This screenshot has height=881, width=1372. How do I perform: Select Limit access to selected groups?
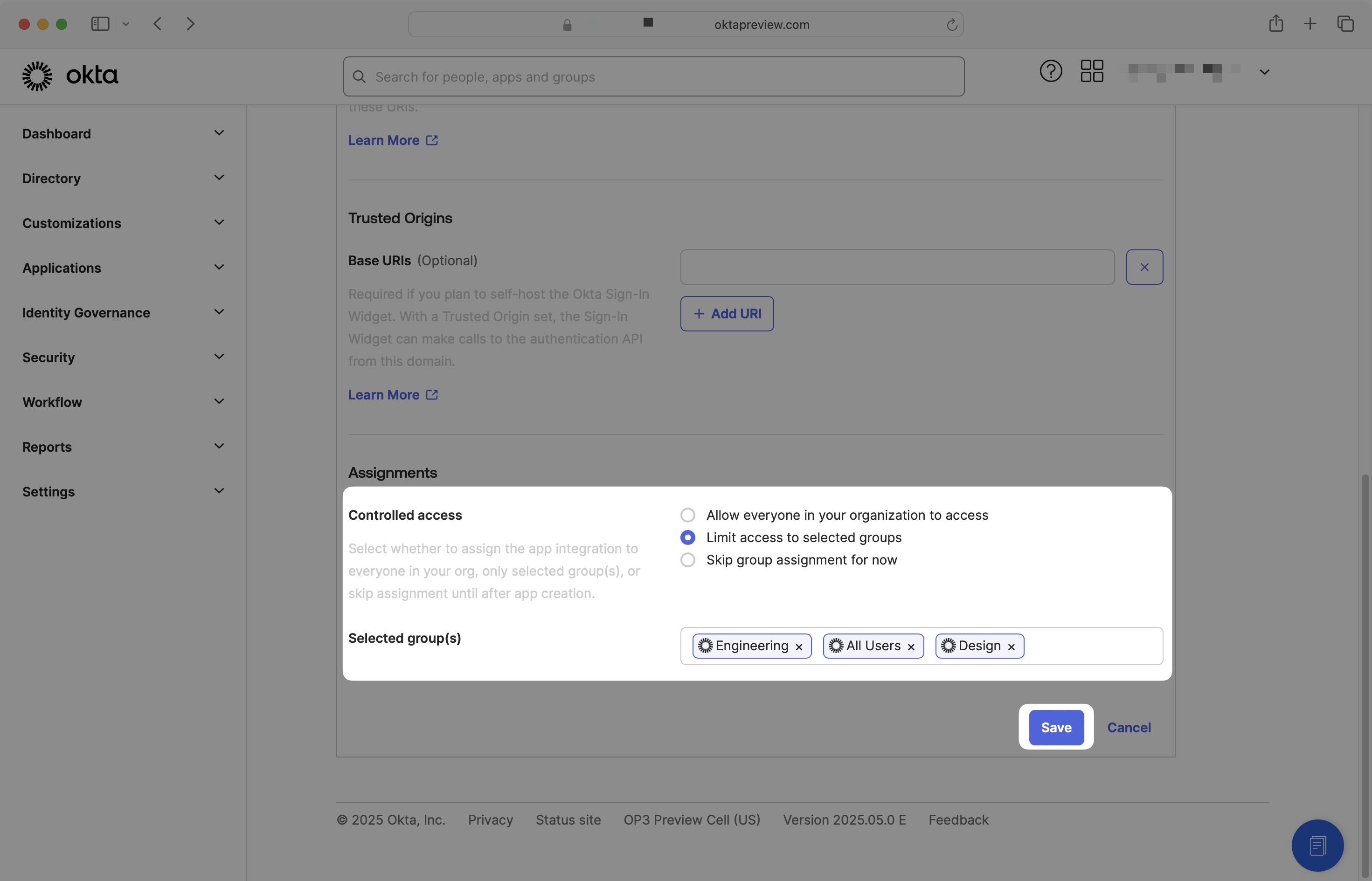[x=687, y=537]
